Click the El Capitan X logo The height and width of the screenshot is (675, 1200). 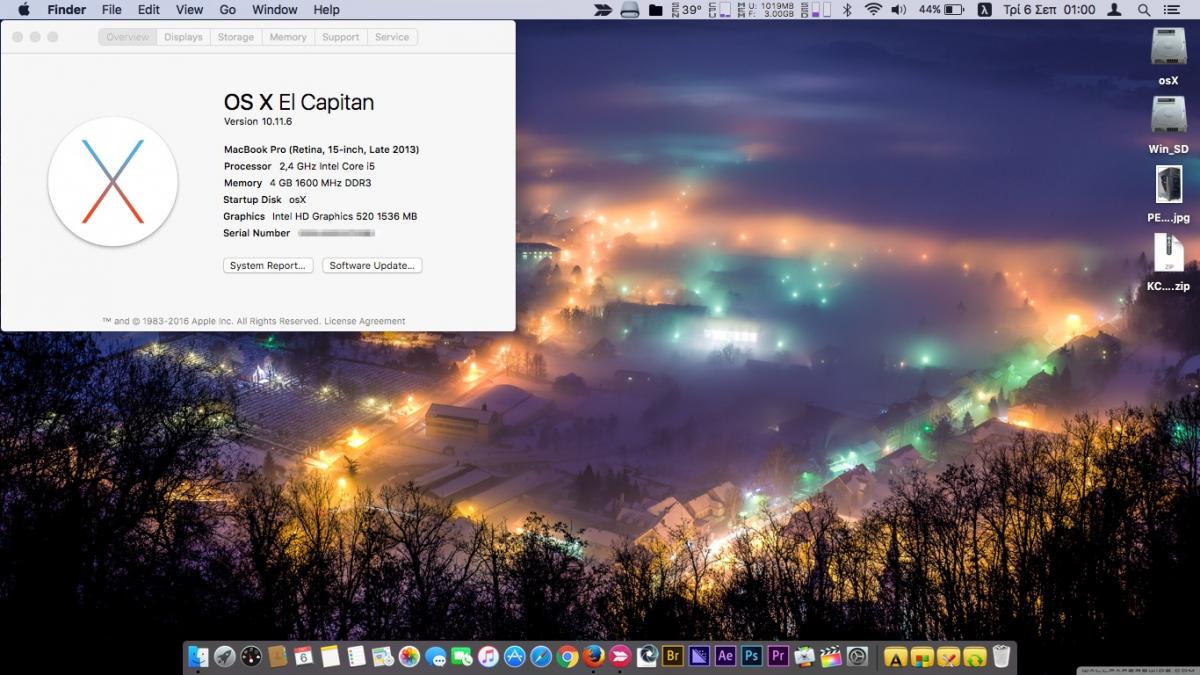[113, 181]
